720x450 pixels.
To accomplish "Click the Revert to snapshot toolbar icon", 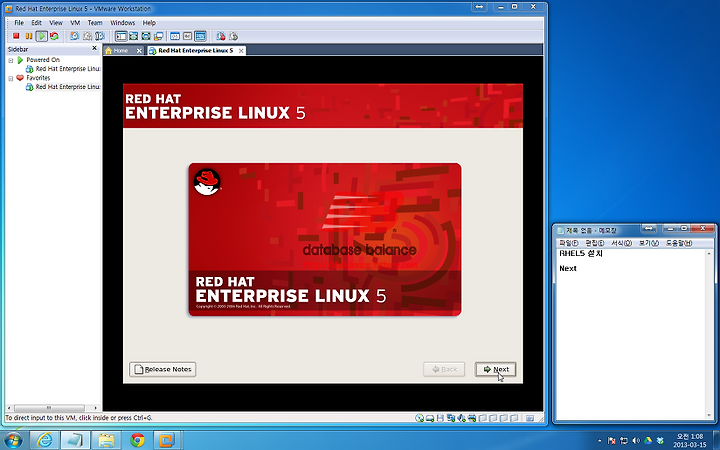I will pos(87,36).
